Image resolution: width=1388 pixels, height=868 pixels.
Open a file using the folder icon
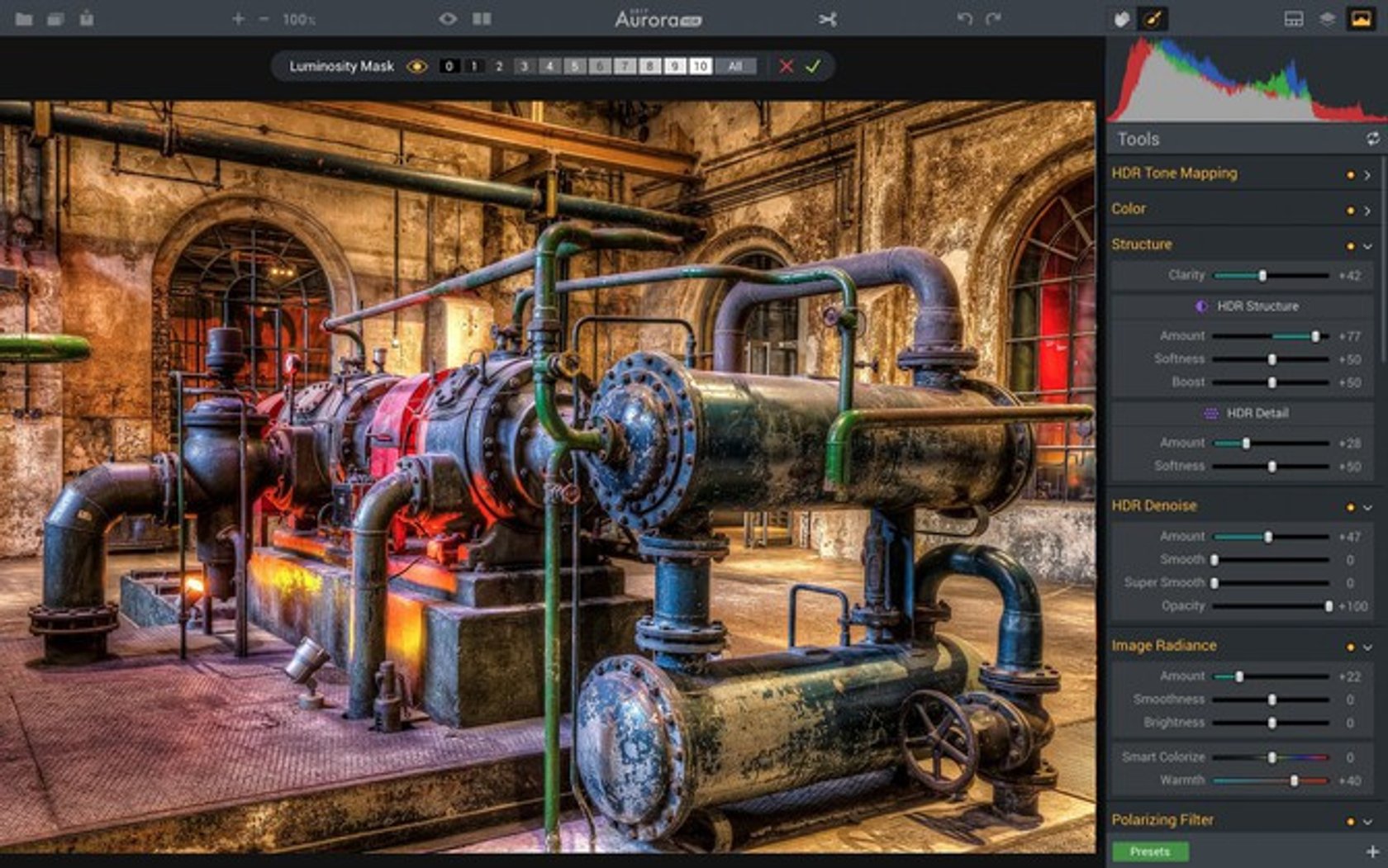pyautogui.click(x=23, y=18)
